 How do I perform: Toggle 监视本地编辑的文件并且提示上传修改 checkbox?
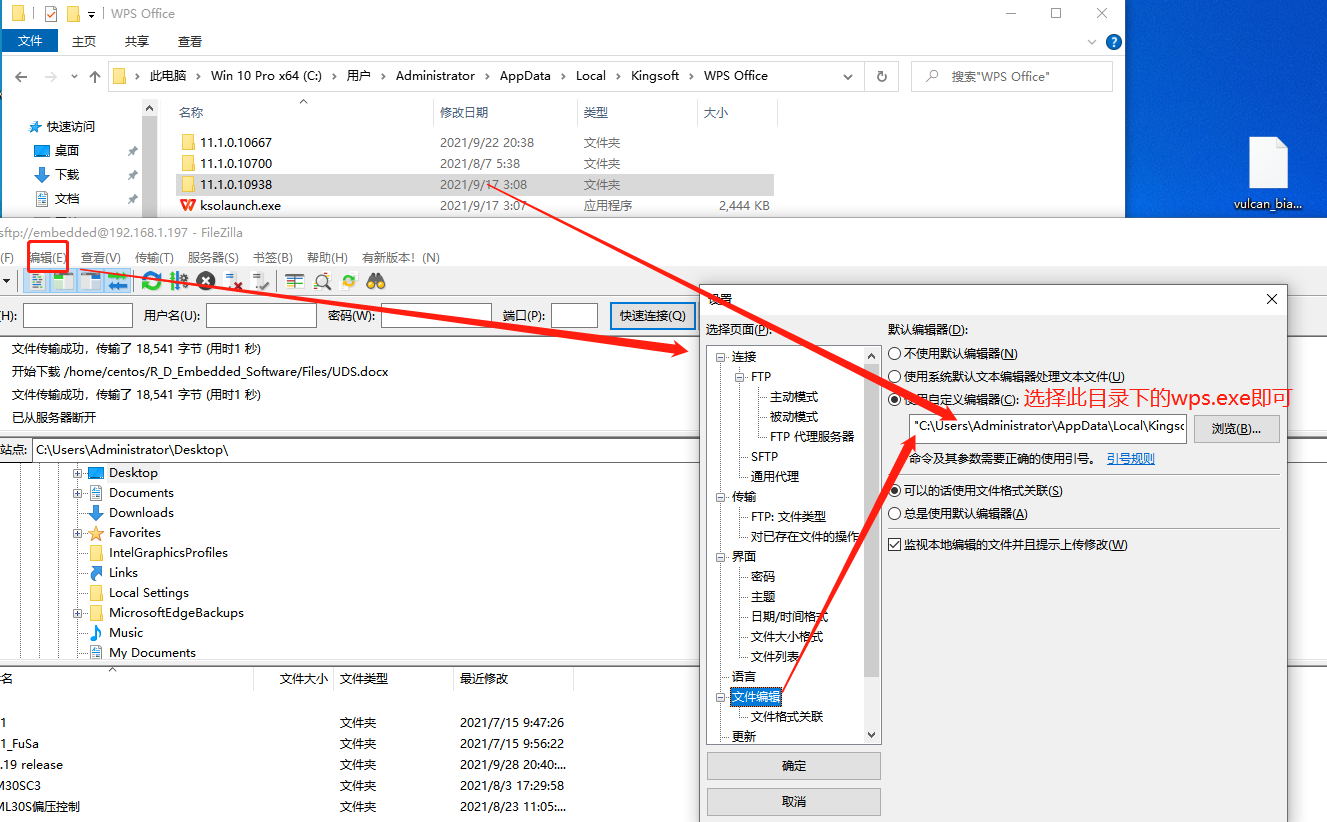pos(895,545)
